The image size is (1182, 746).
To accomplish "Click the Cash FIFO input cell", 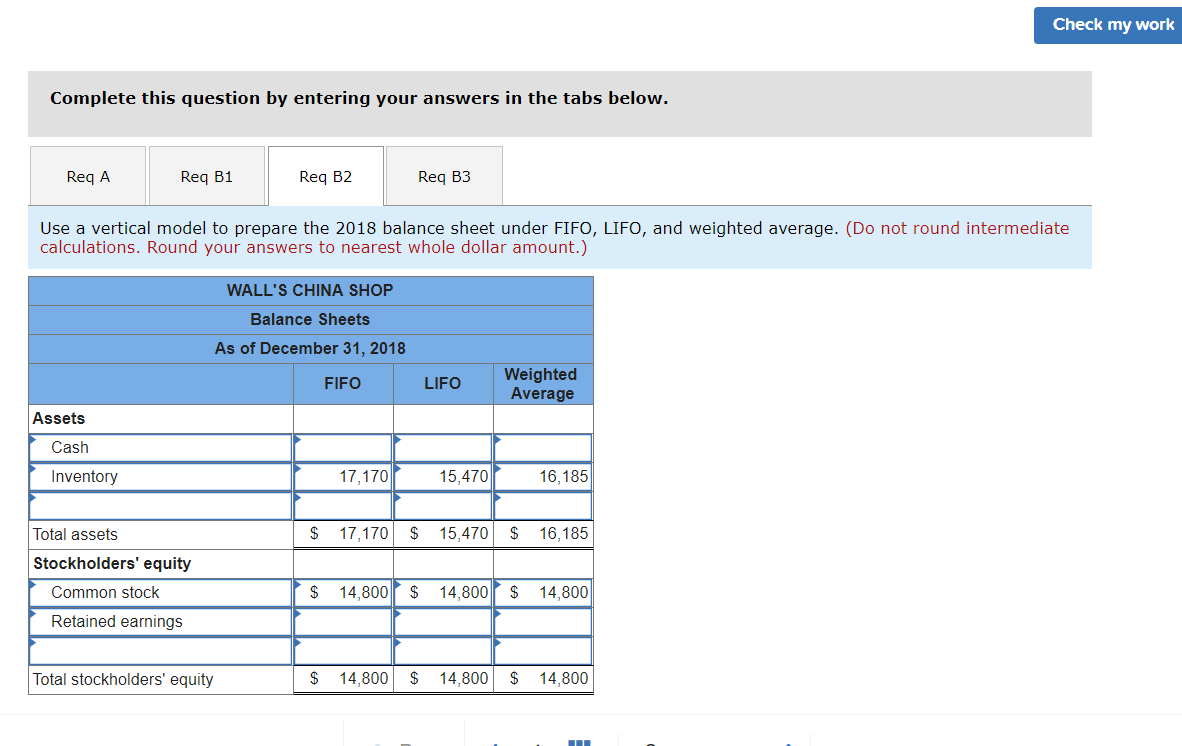I will (343, 447).
